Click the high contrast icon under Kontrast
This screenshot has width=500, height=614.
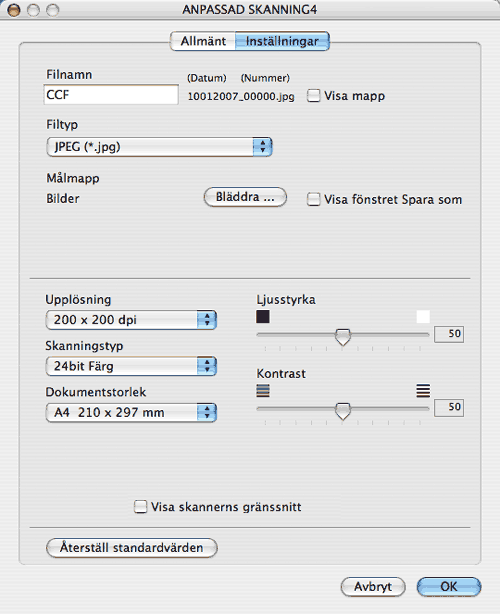point(423,390)
